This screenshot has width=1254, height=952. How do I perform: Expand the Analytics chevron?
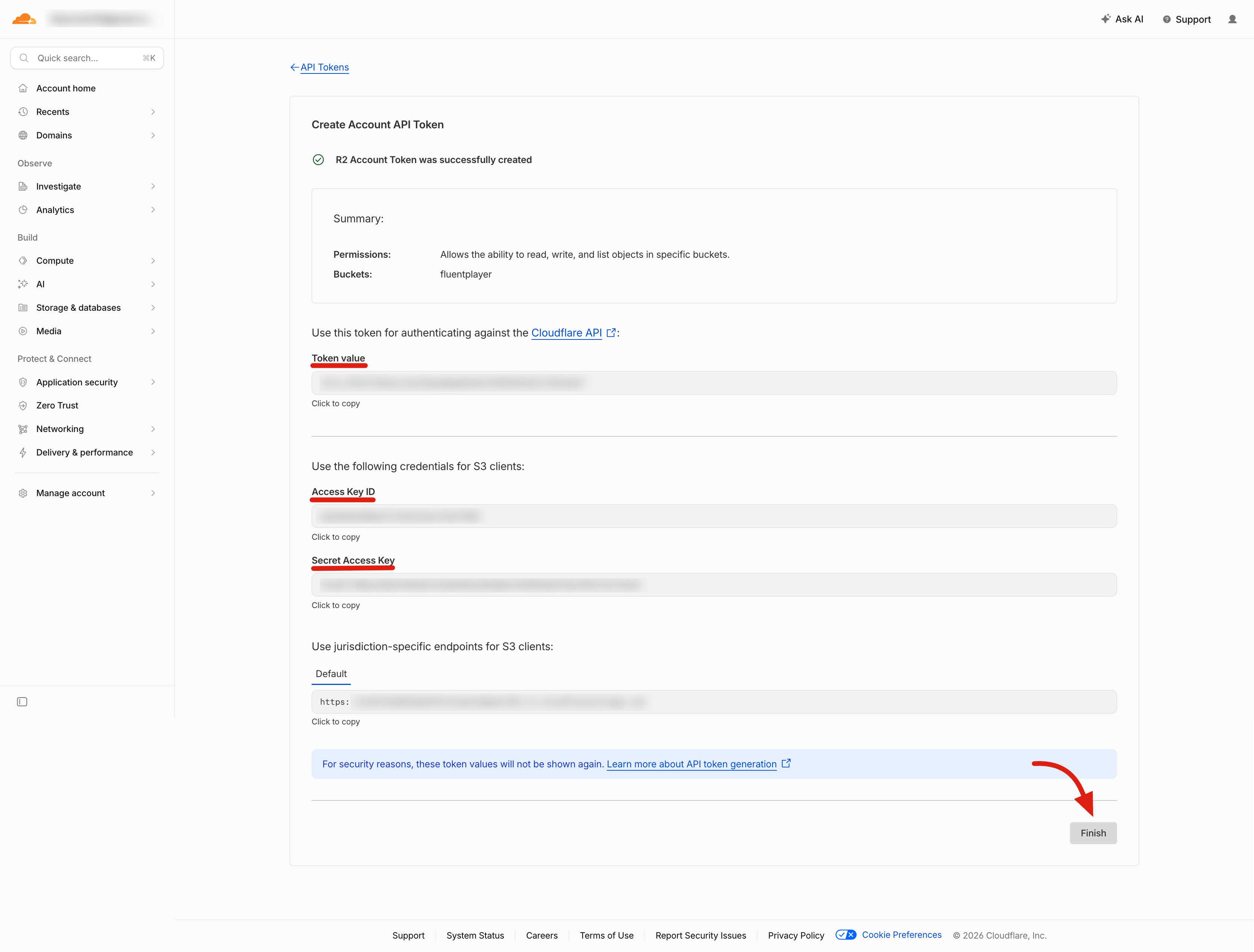(153, 210)
